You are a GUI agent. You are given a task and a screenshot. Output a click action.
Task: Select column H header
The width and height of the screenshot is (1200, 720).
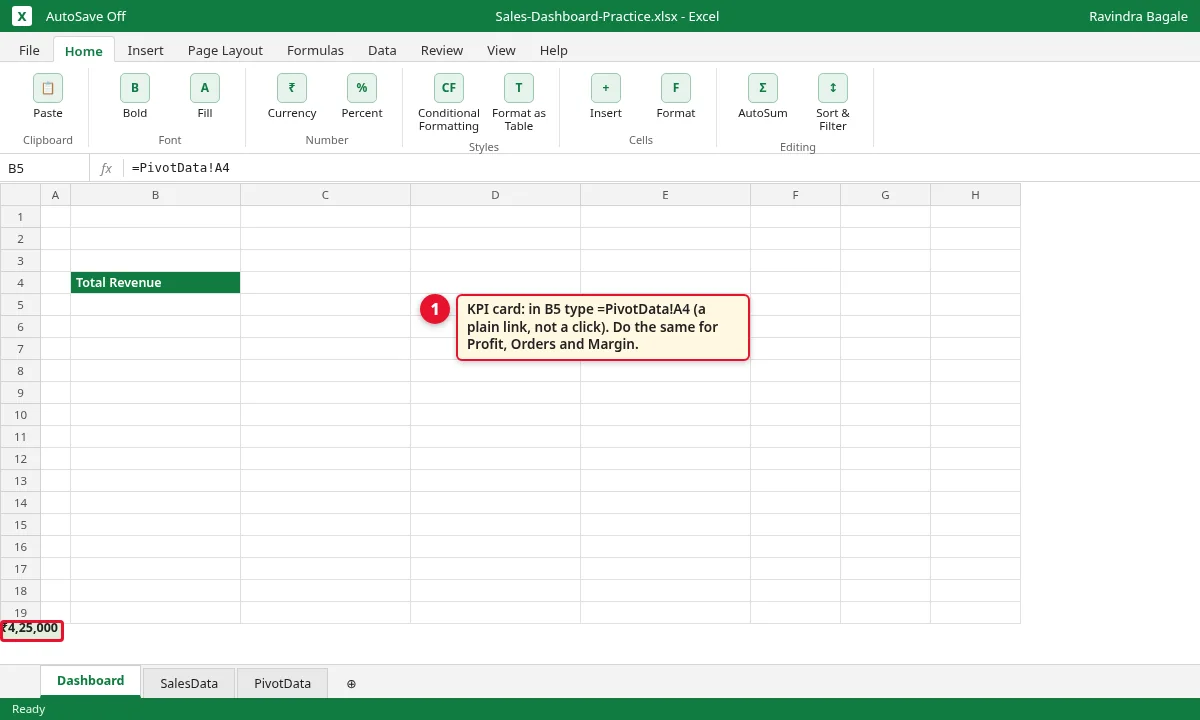pyautogui.click(x=976, y=195)
